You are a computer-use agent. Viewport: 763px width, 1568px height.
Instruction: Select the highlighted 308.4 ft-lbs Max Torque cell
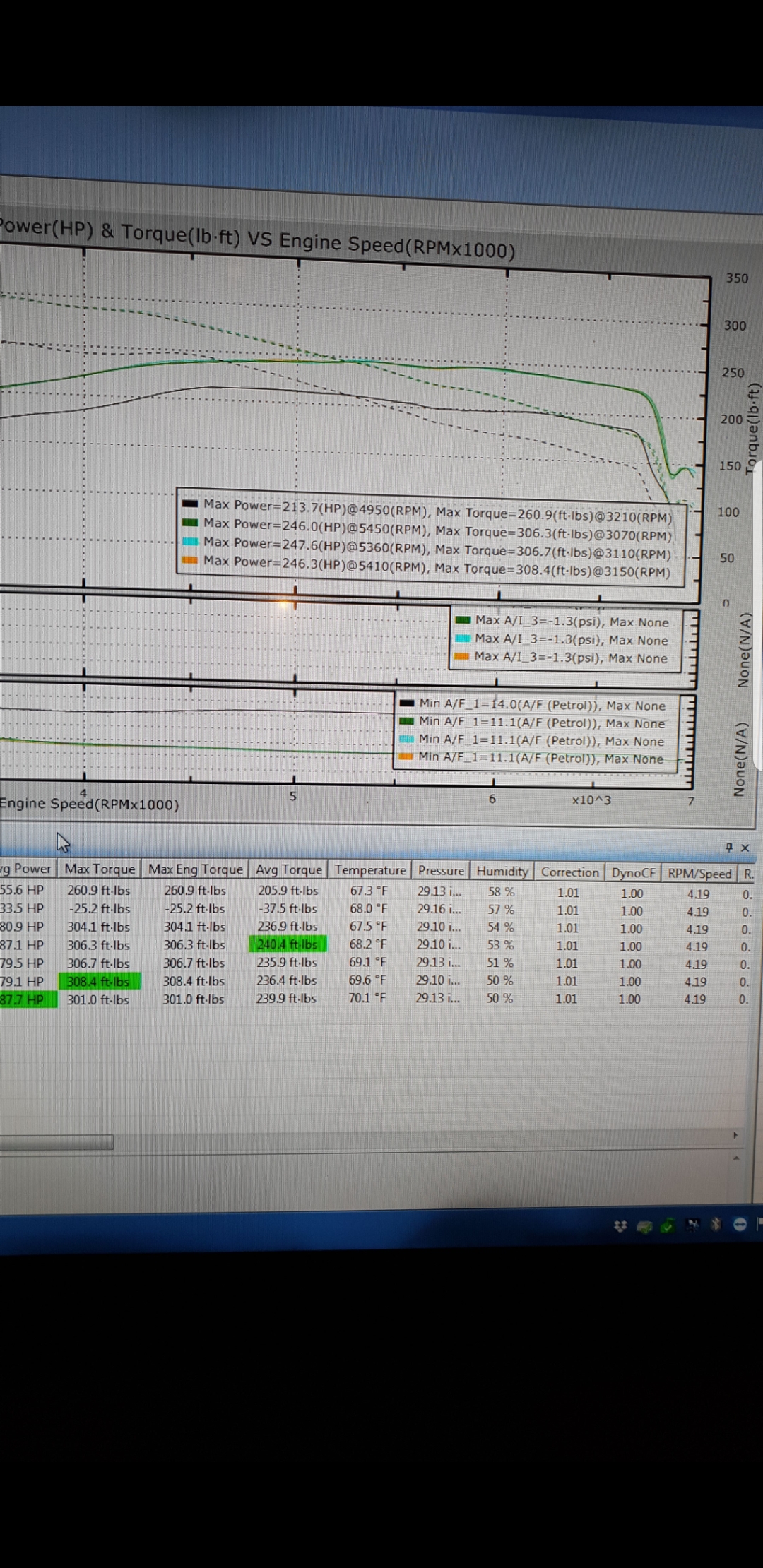click(x=99, y=981)
